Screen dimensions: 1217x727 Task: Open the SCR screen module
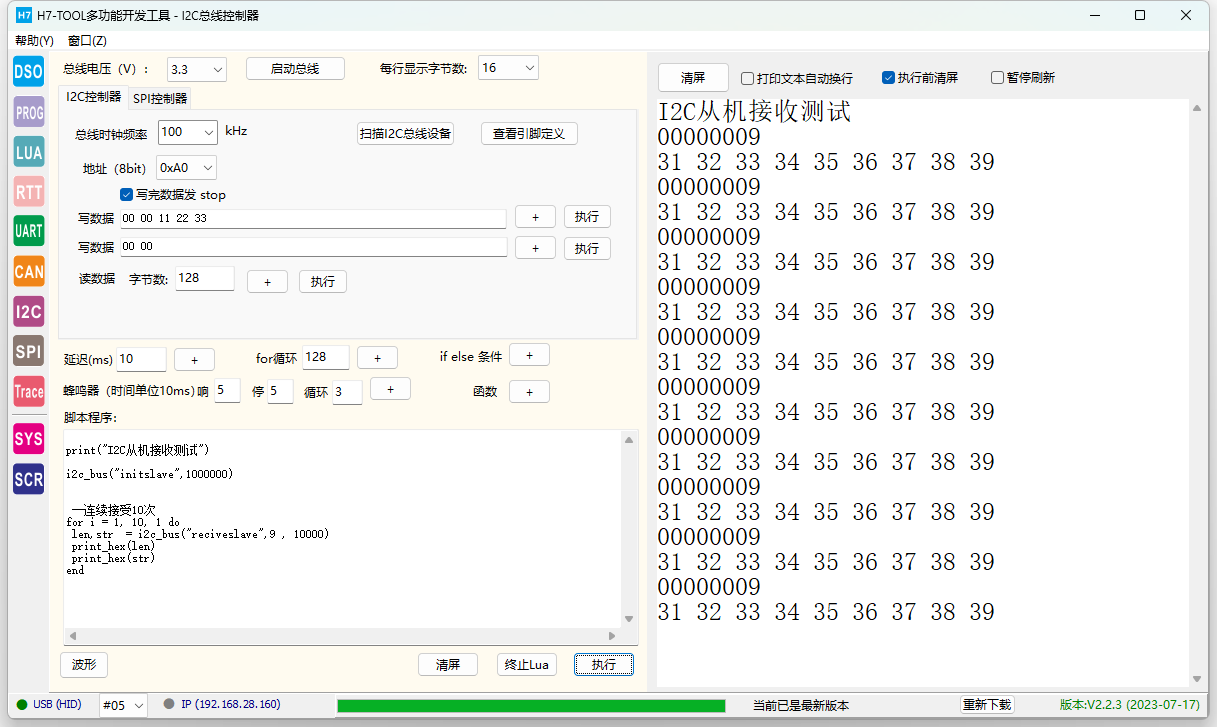coord(29,479)
